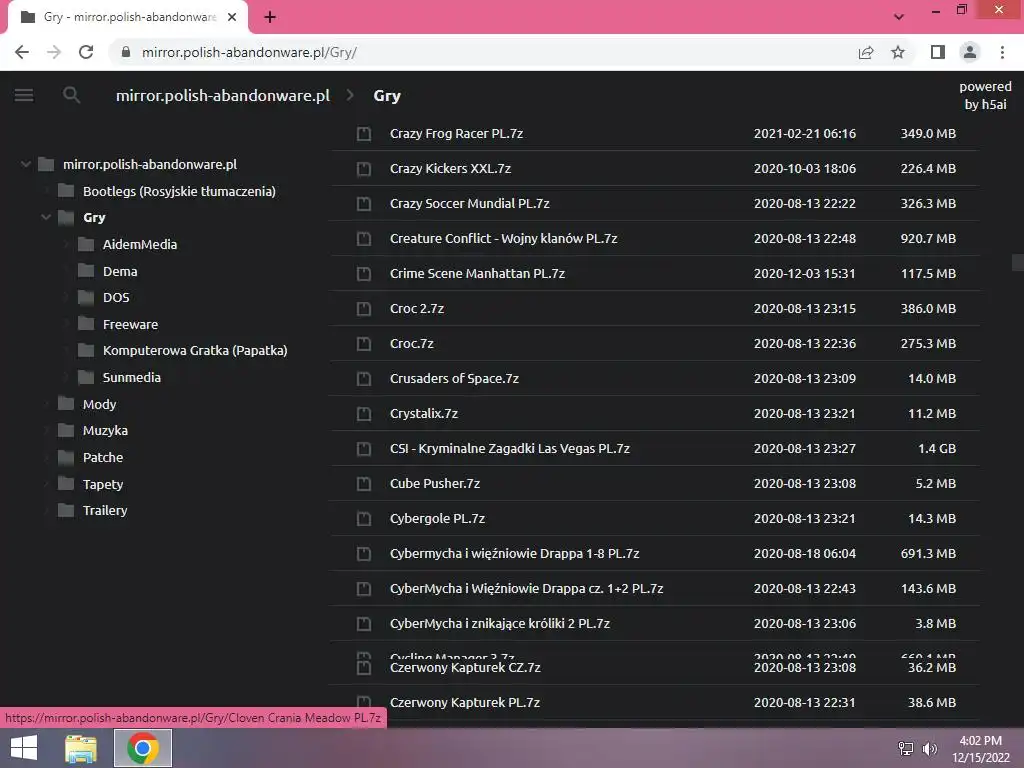Expand the Bootlegs folder arrow in tree
Screen dimensions: 1024x768
click(46, 191)
